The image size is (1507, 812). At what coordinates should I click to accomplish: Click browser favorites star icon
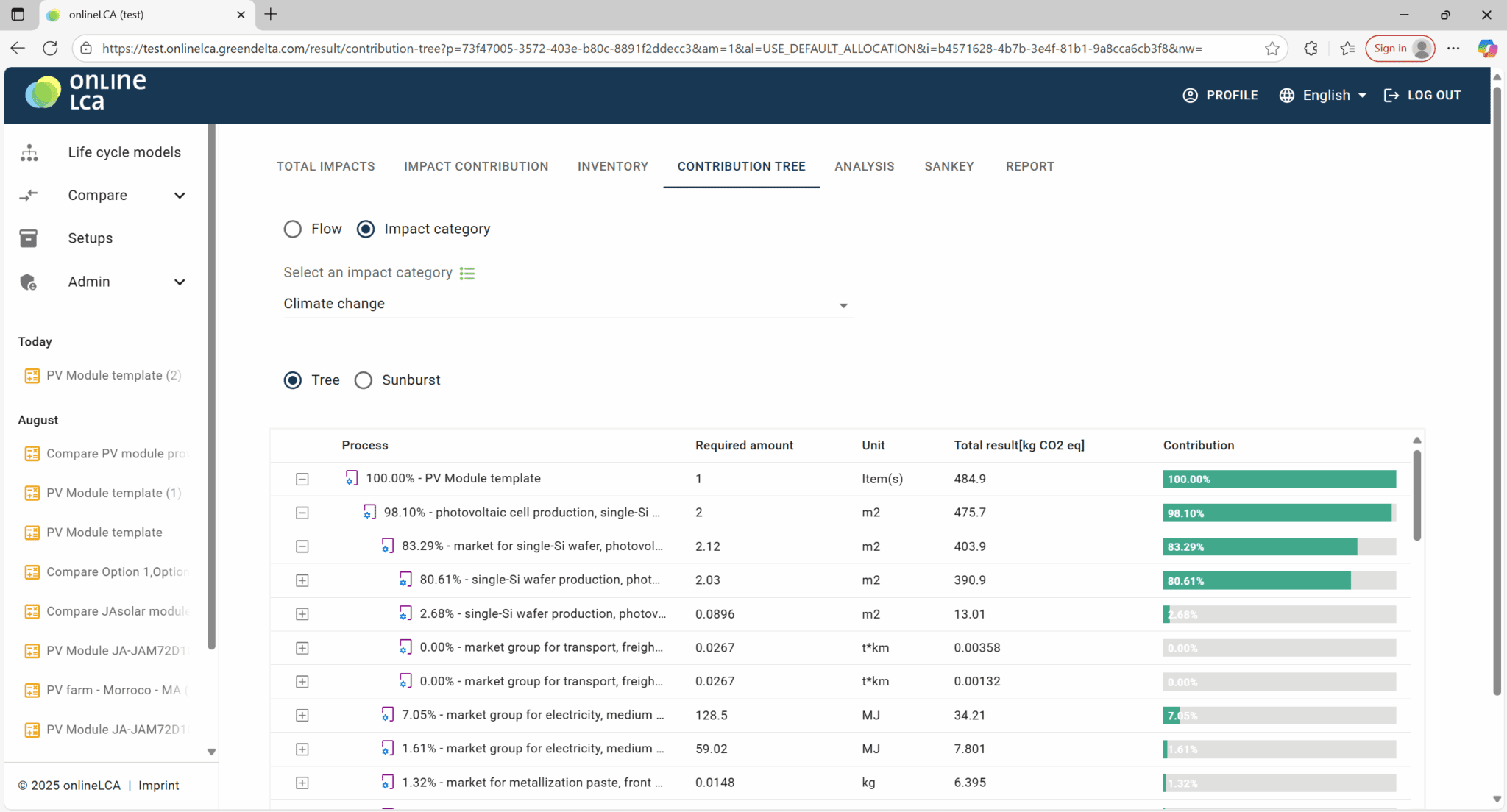(x=1272, y=49)
